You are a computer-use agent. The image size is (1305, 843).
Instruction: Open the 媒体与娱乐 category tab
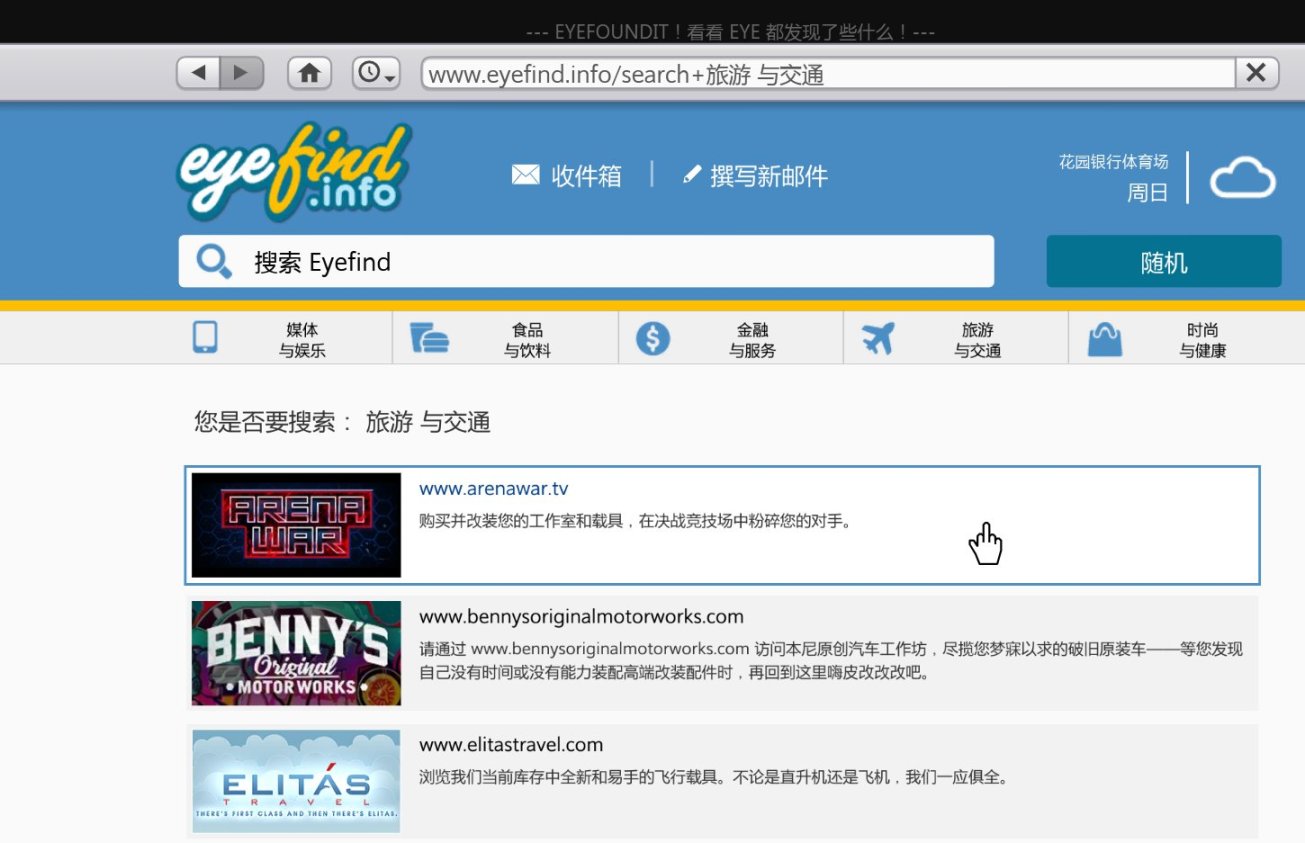click(282, 338)
